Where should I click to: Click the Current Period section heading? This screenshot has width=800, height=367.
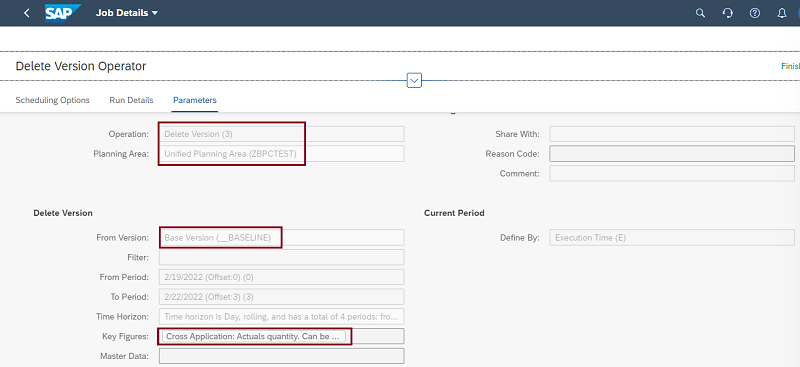click(454, 213)
